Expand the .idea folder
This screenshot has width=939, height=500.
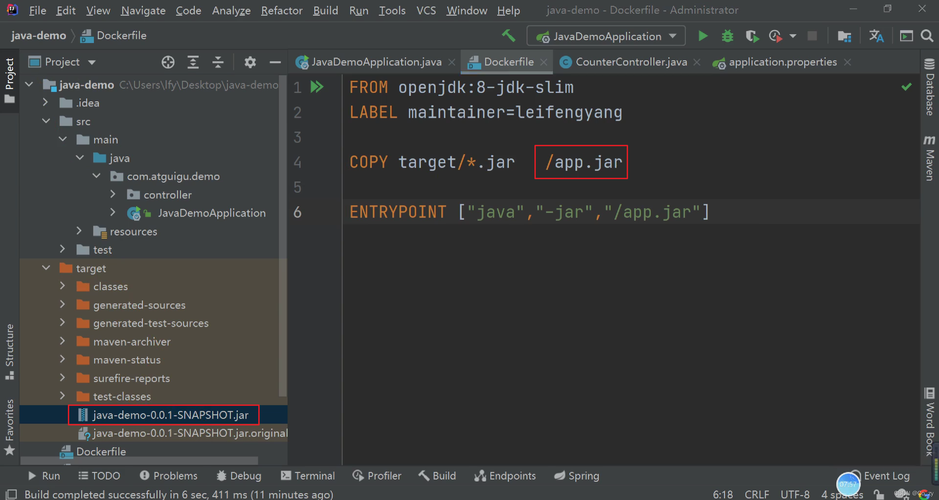[x=46, y=103]
